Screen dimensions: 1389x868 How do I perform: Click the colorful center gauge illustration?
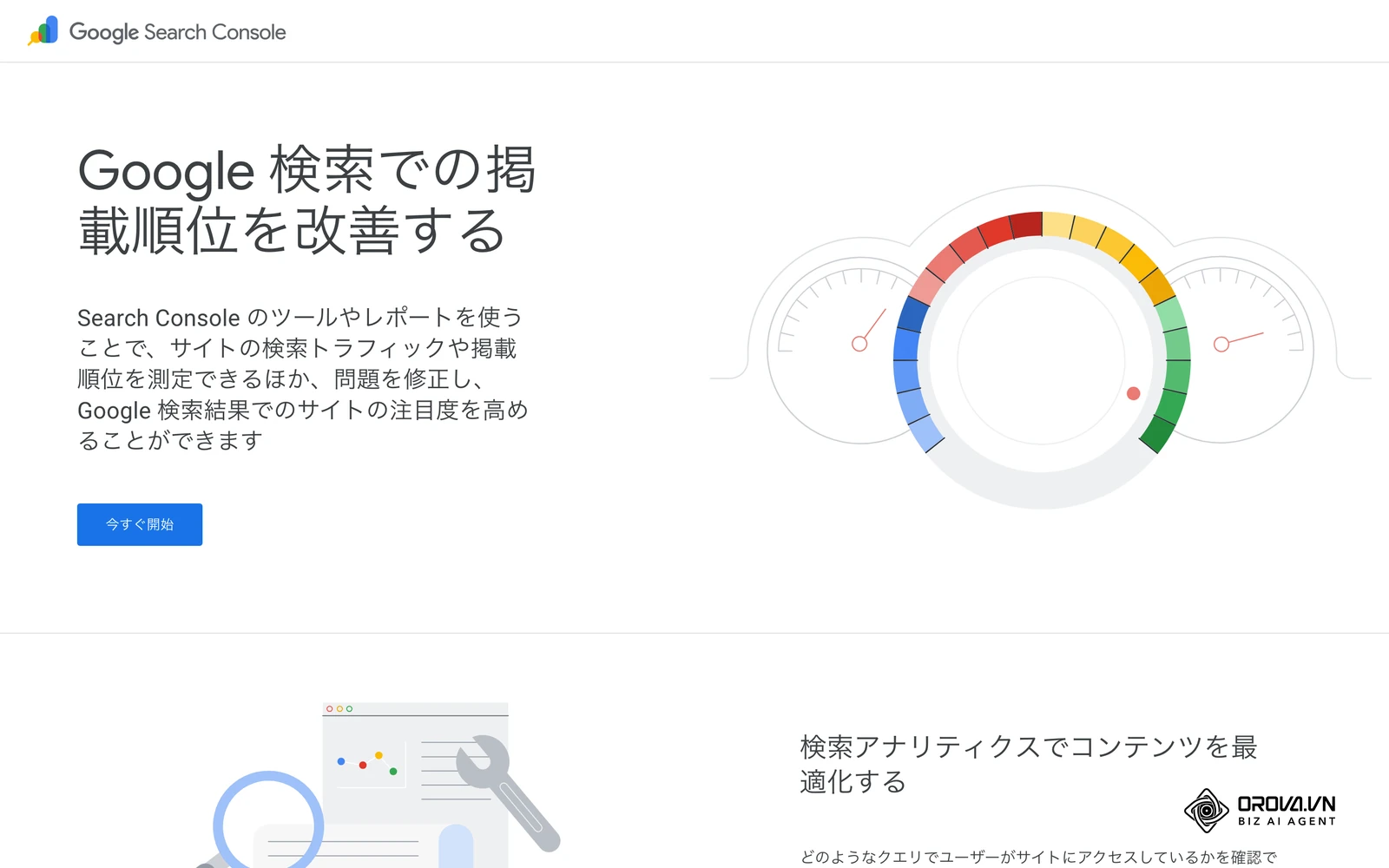point(1042,359)
